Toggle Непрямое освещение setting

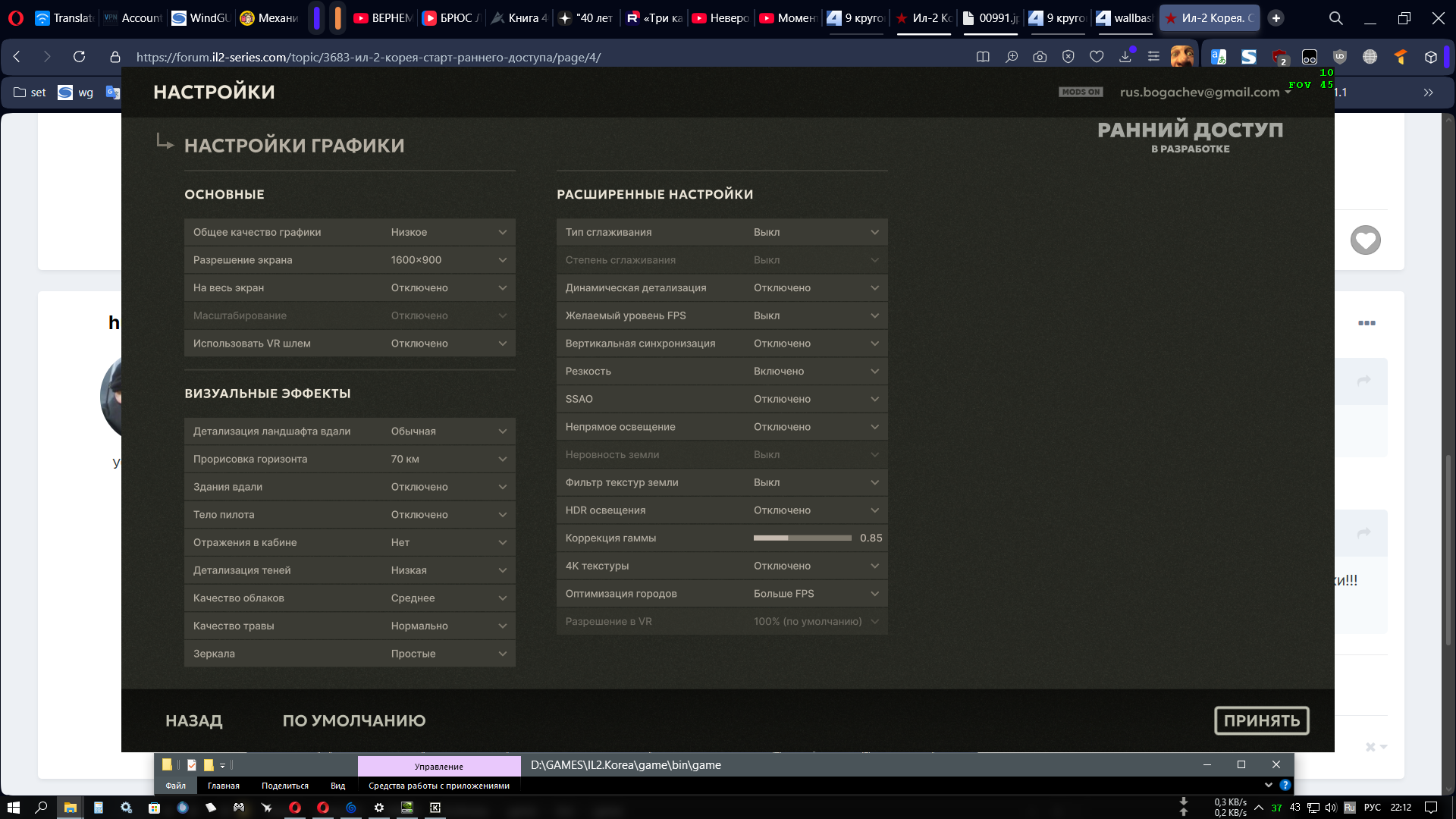pyautogui.click(x=722, y=427)
